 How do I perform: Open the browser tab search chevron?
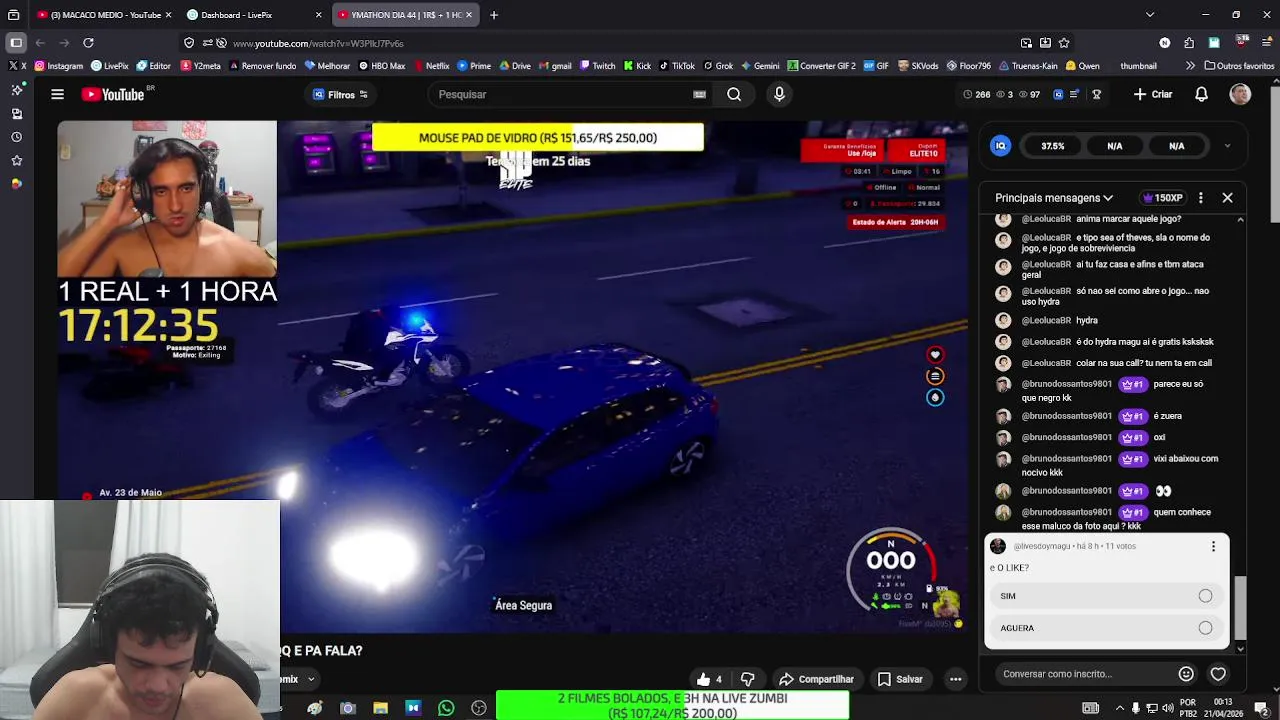[x=1149, y=15]
